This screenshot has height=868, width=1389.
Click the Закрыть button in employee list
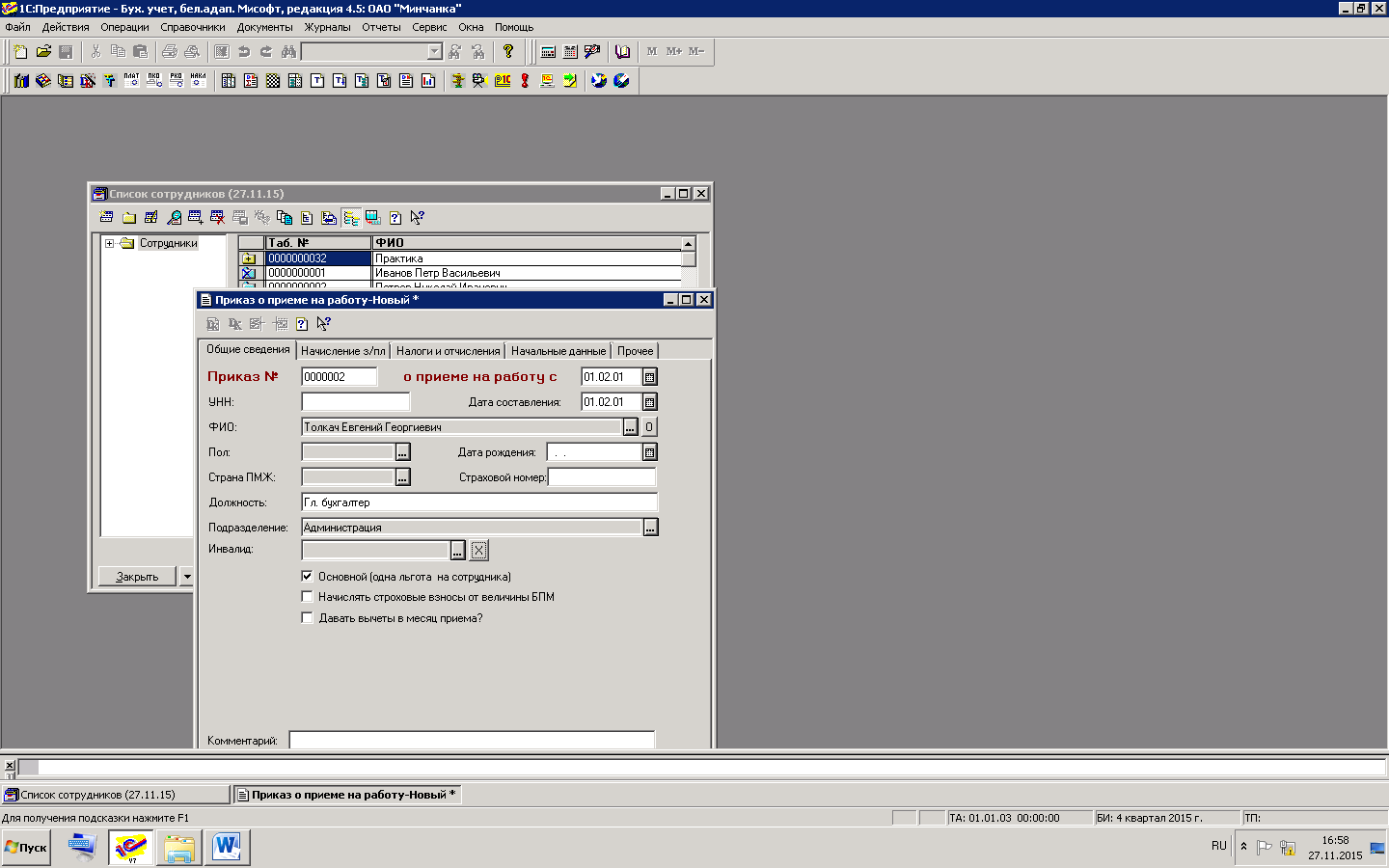[x=137, y=577]
